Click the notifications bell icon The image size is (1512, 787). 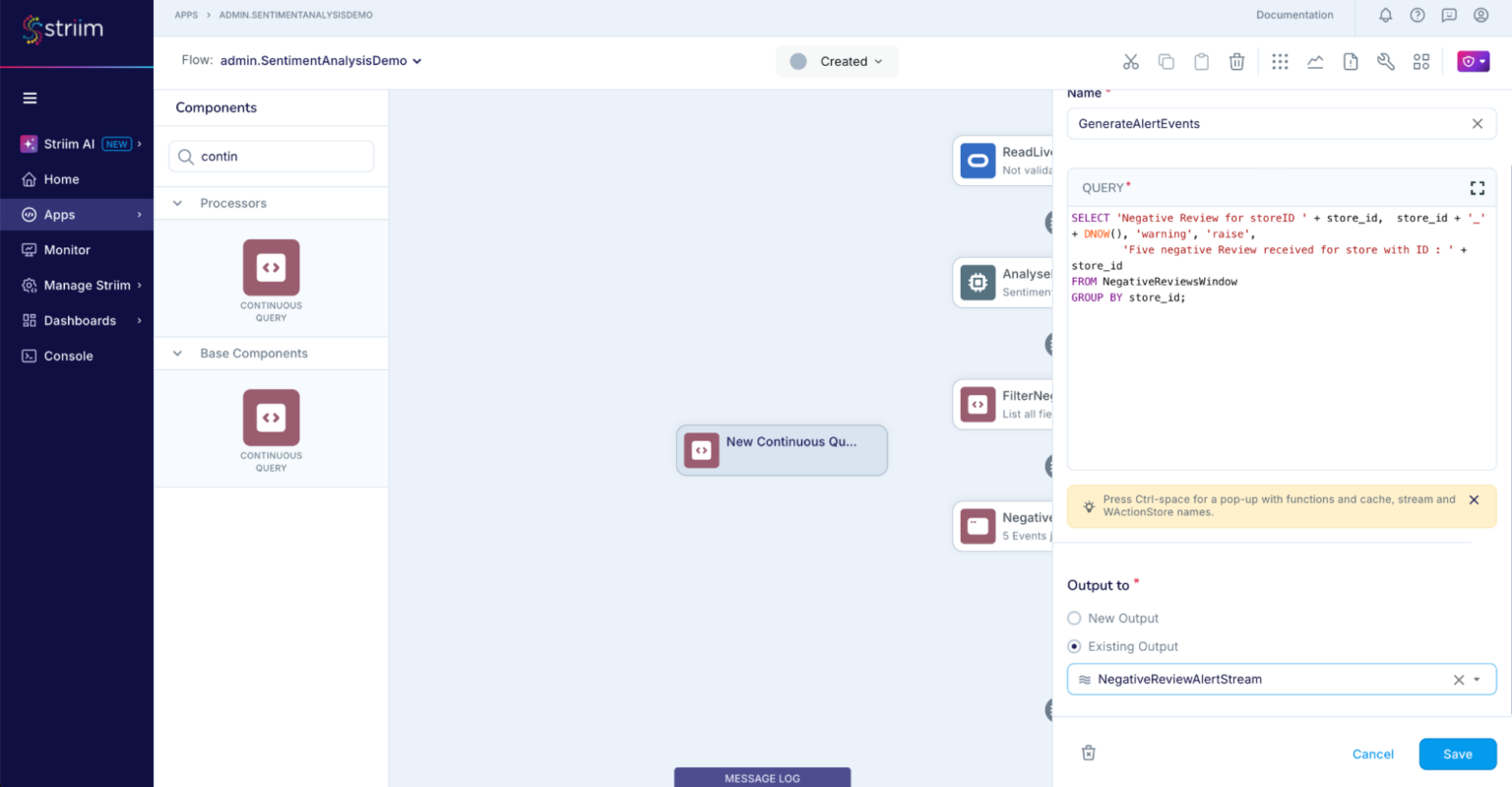1385,15
